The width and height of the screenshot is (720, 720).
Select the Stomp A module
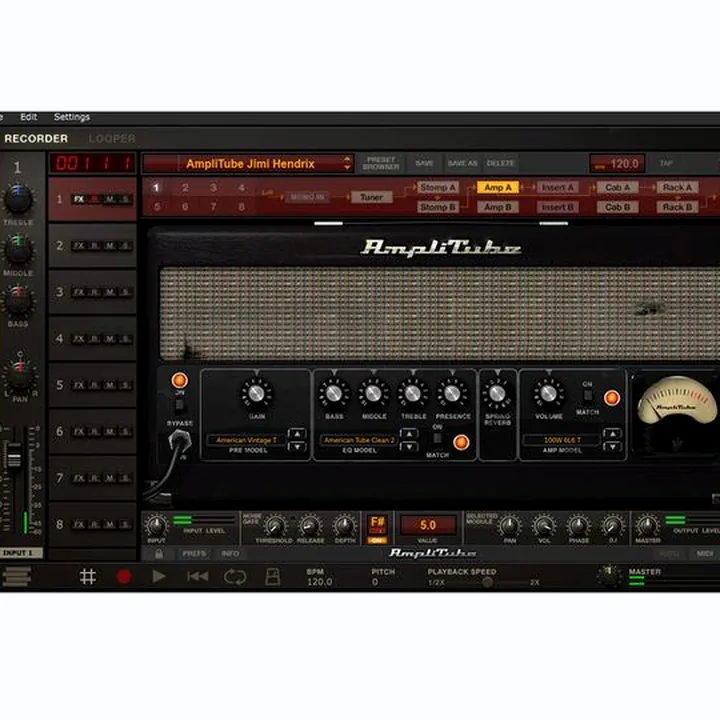(x=438, y=187)
